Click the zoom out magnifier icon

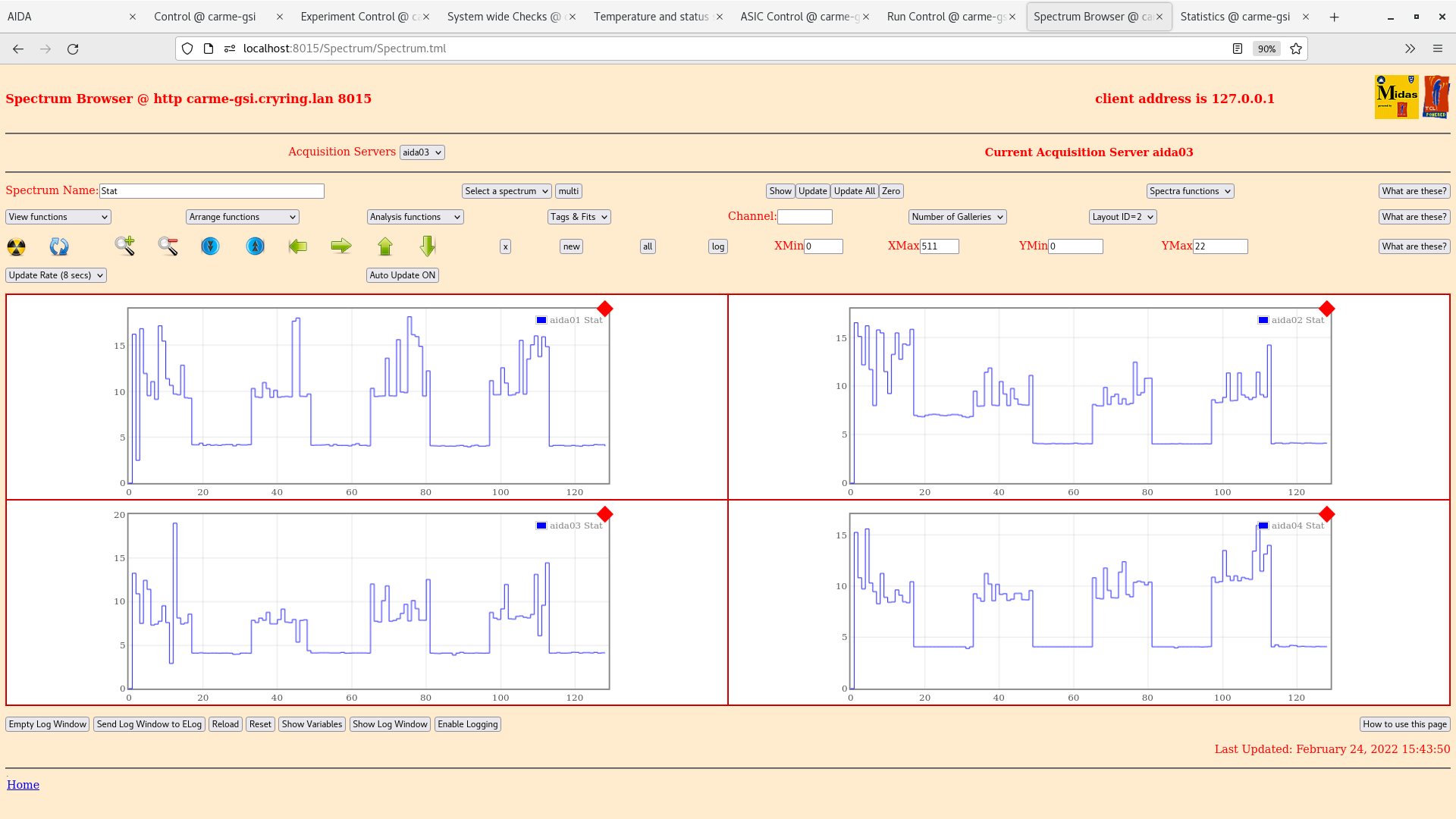(x=168, y=246)
